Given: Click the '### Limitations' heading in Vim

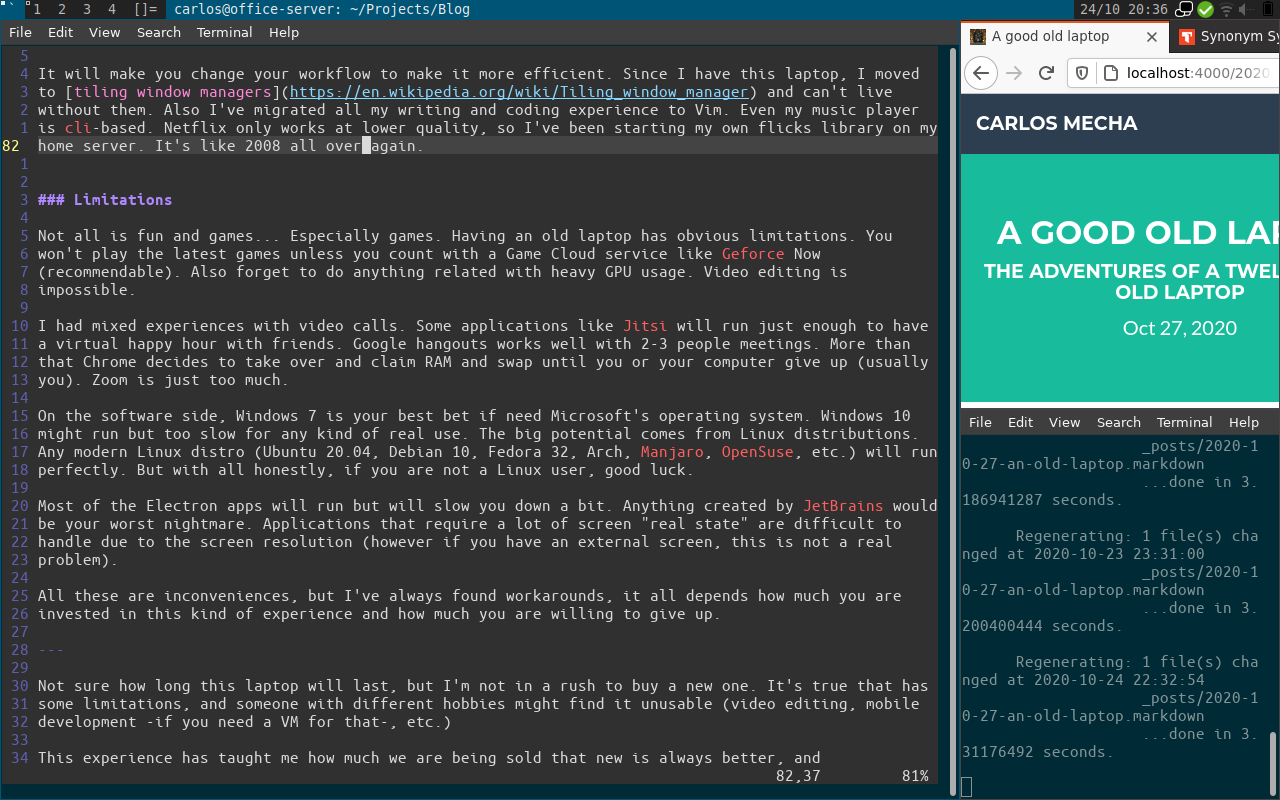Looking at the screenshot, I should point(105,200).
